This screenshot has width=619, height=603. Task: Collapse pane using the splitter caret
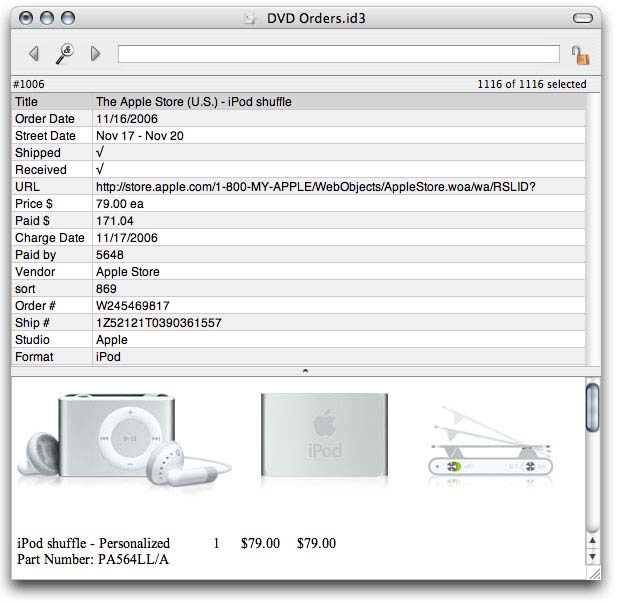click(x=305, y=371)
